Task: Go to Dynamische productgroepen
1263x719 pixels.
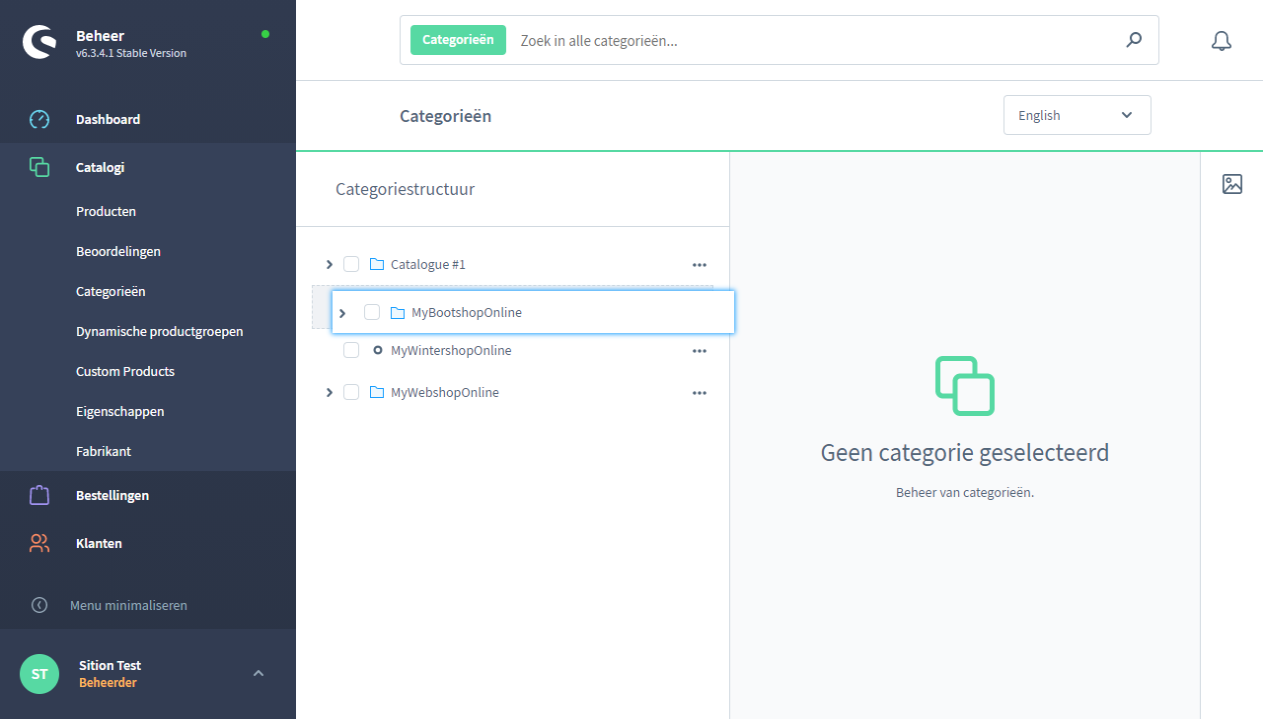Action: pos(159,332)
